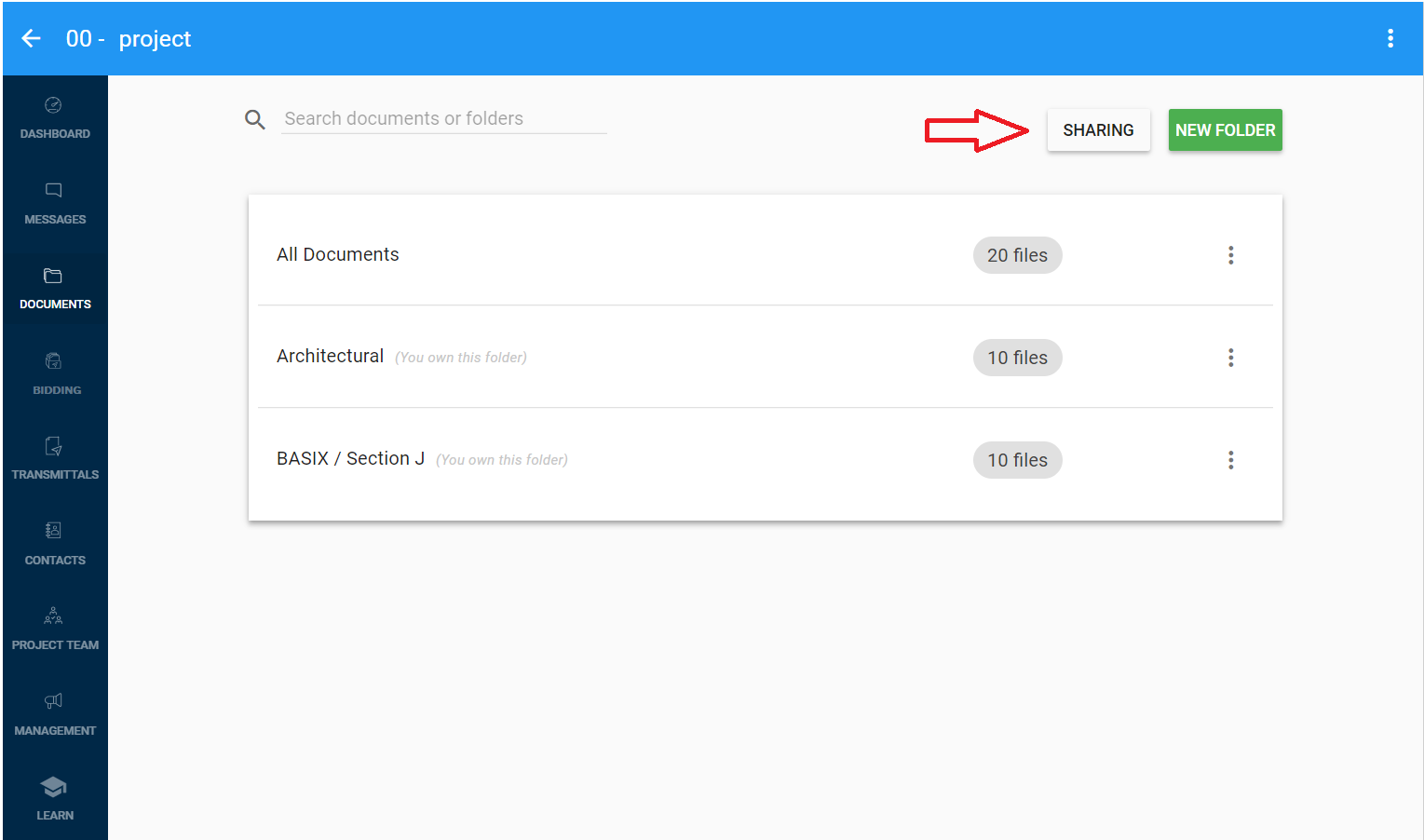This screenshot has width=1424, height=840.
Task: Go back with the header arrow
Action: 32,38
